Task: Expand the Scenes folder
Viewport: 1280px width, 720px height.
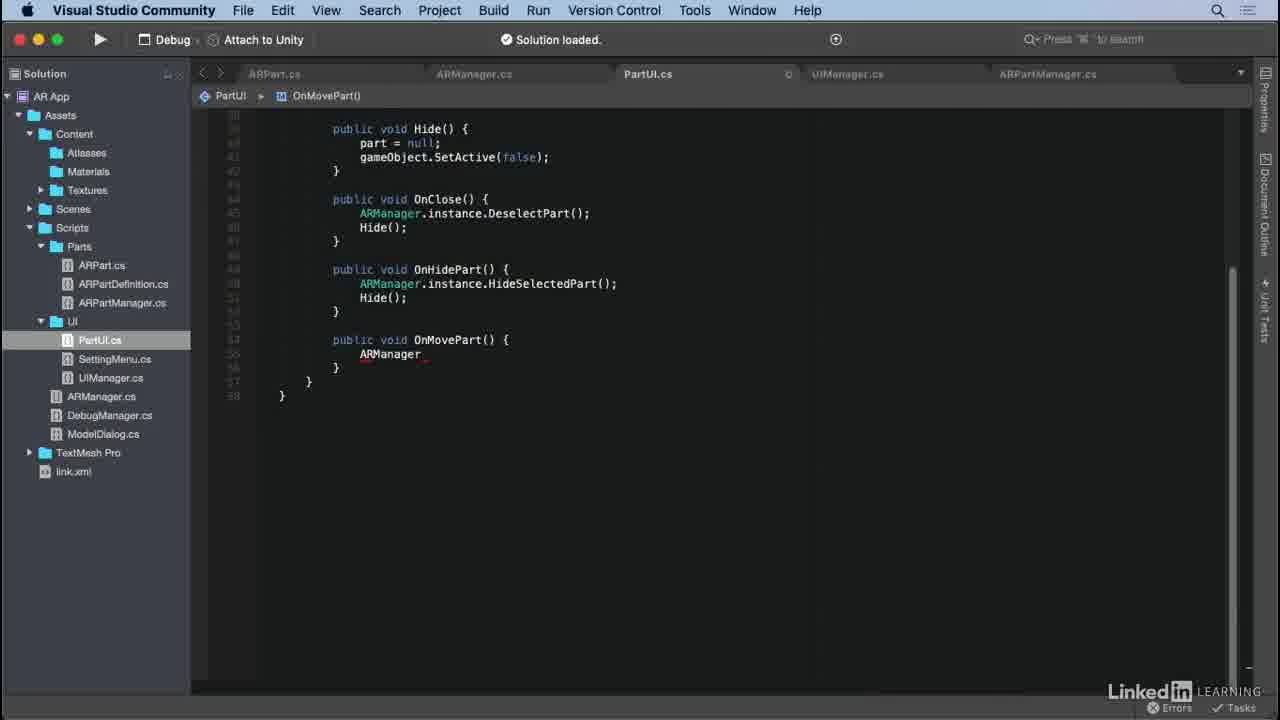Action: point(30,209)
